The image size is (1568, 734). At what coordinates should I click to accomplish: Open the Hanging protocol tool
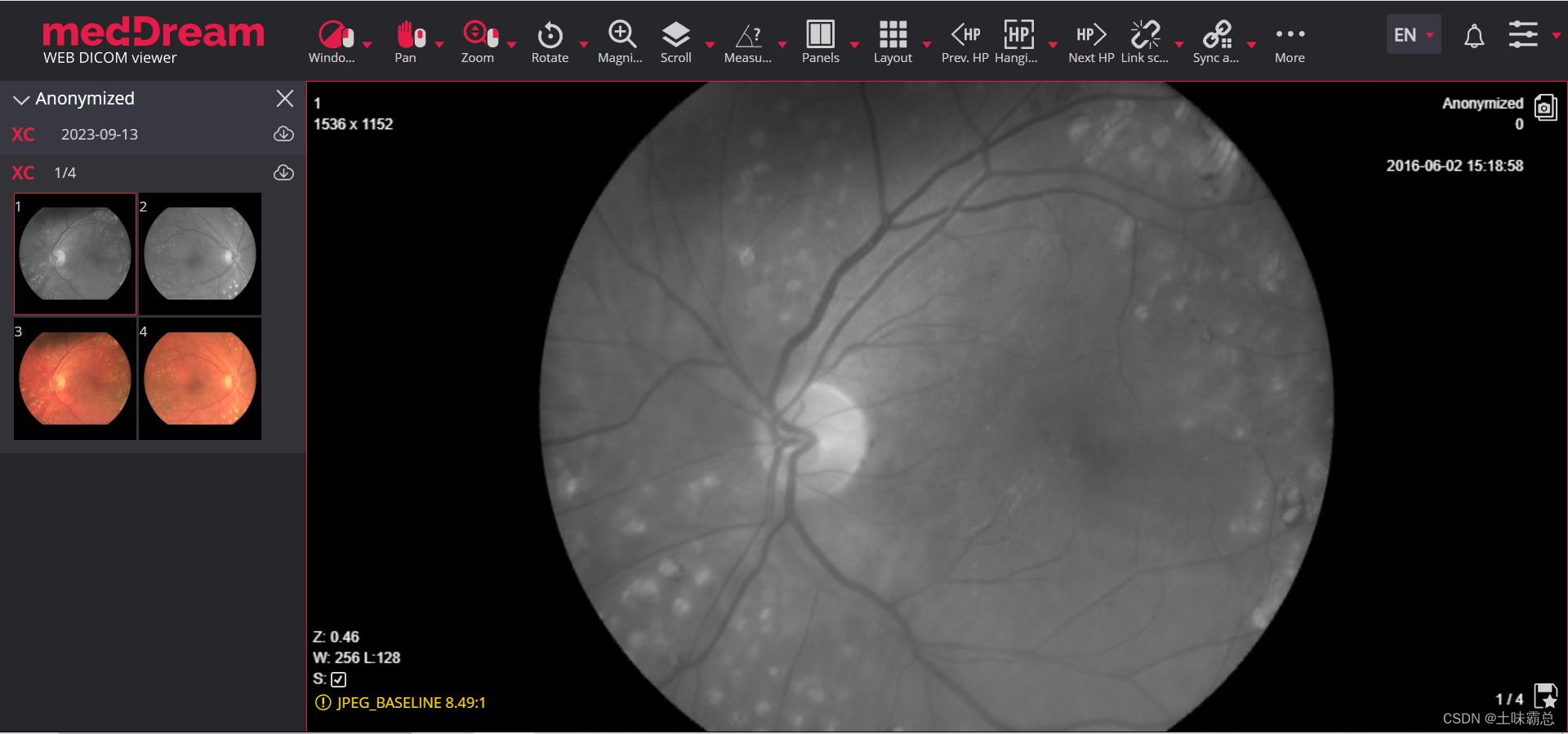pos(1018,42)
